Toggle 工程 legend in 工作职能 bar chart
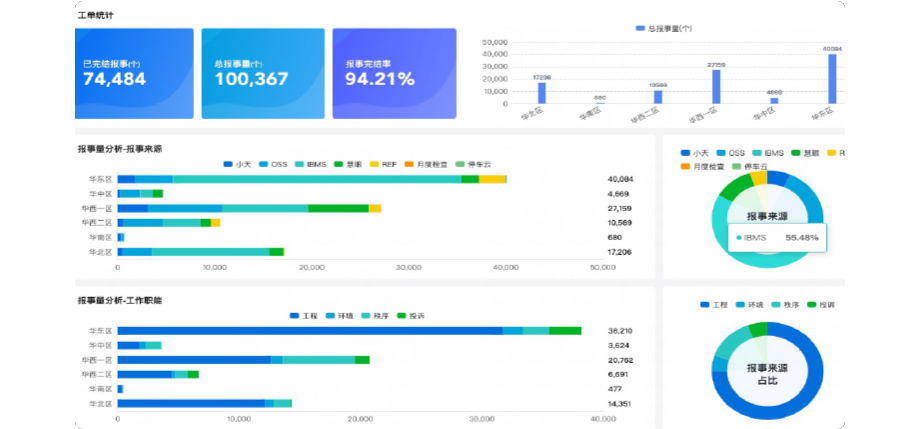The width and height of the screenshot is (920, 429). pos(302,315)
